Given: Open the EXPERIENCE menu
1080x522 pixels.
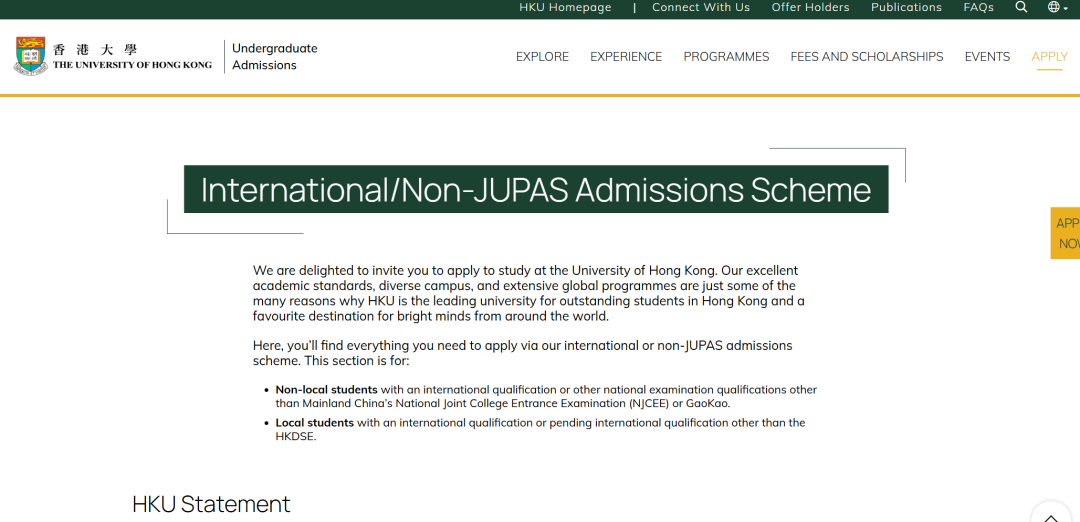Looking at the screenshot, I should tap(626, 57).
